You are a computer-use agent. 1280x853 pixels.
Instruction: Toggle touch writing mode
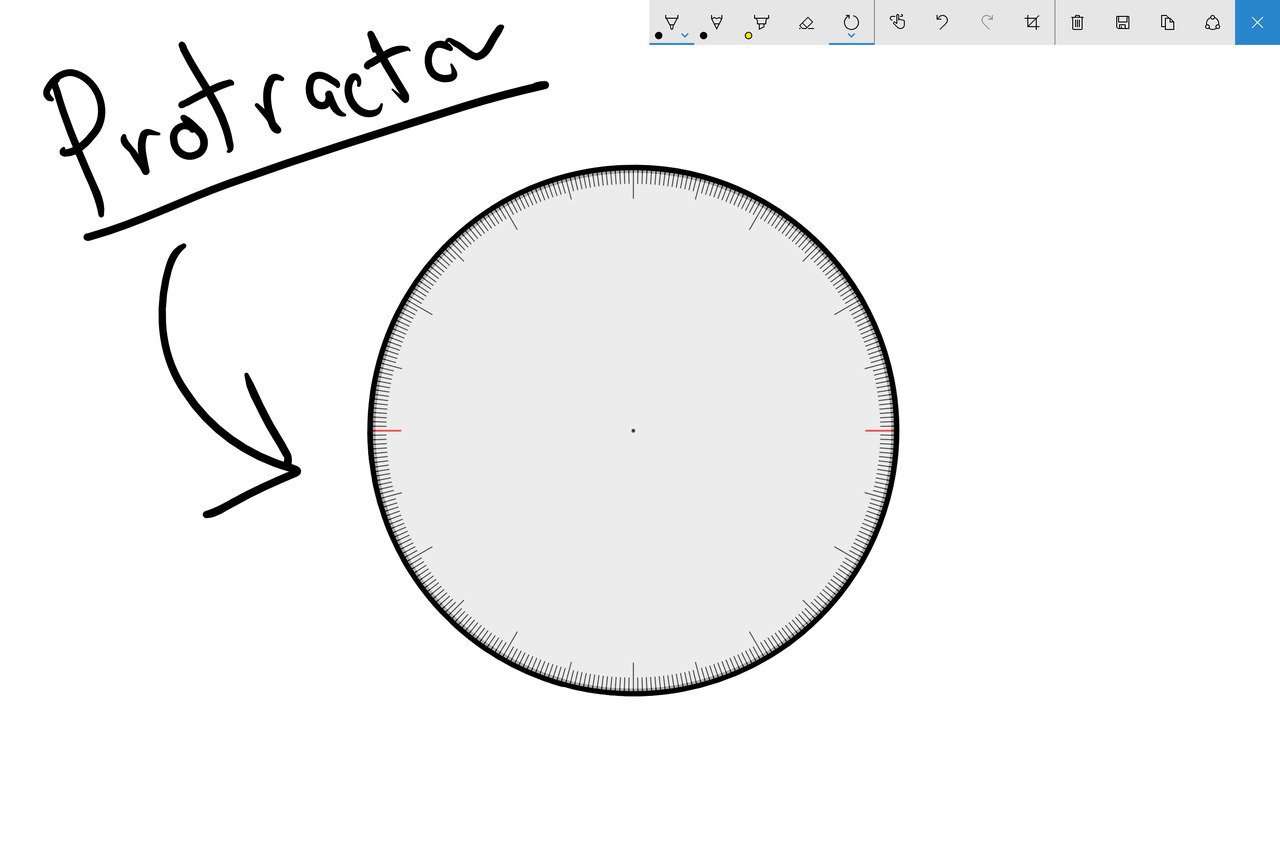(x=897, y=22)
